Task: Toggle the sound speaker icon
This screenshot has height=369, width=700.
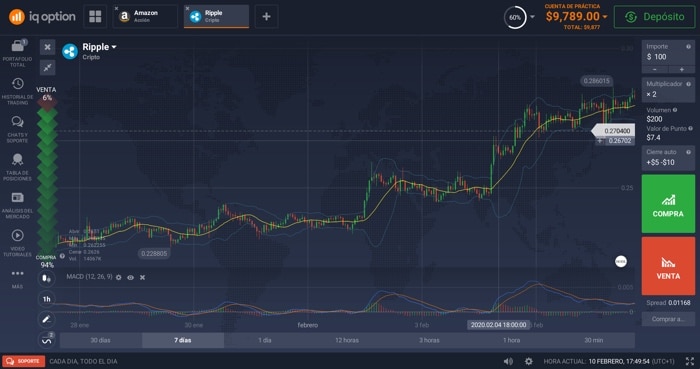Action: tap(508, 361)
